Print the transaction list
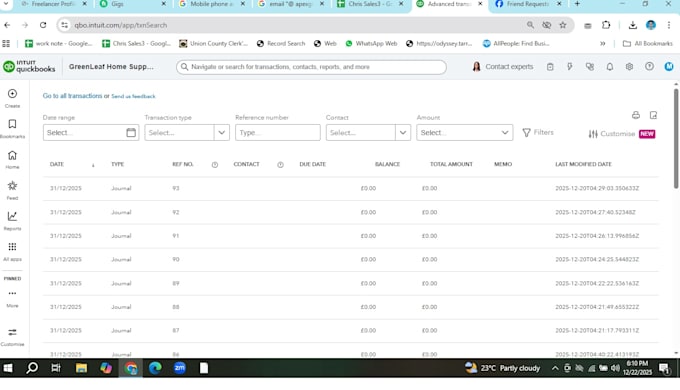Screen dimensions: 680x390 (636, 115)
